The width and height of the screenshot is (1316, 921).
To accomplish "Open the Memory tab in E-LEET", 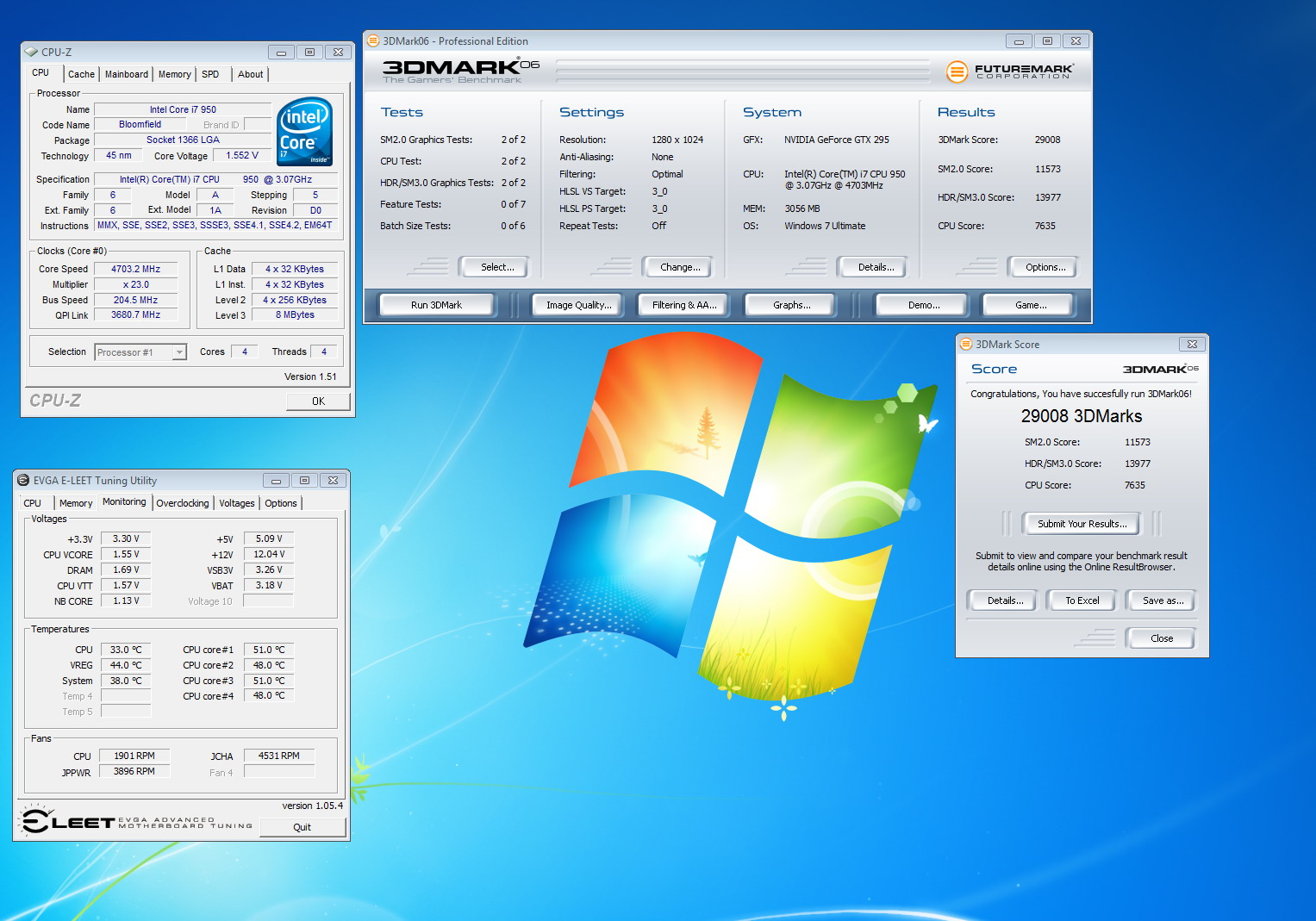I will tap(76, 503).
